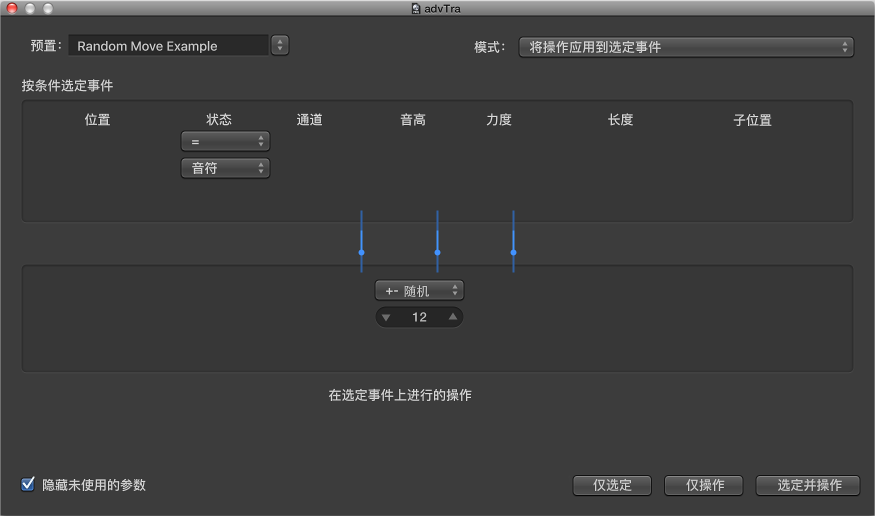Click the 力度 column header
The width and height of the screenshot is (878, 518).
pyautogui.click(x=498, y=120)
